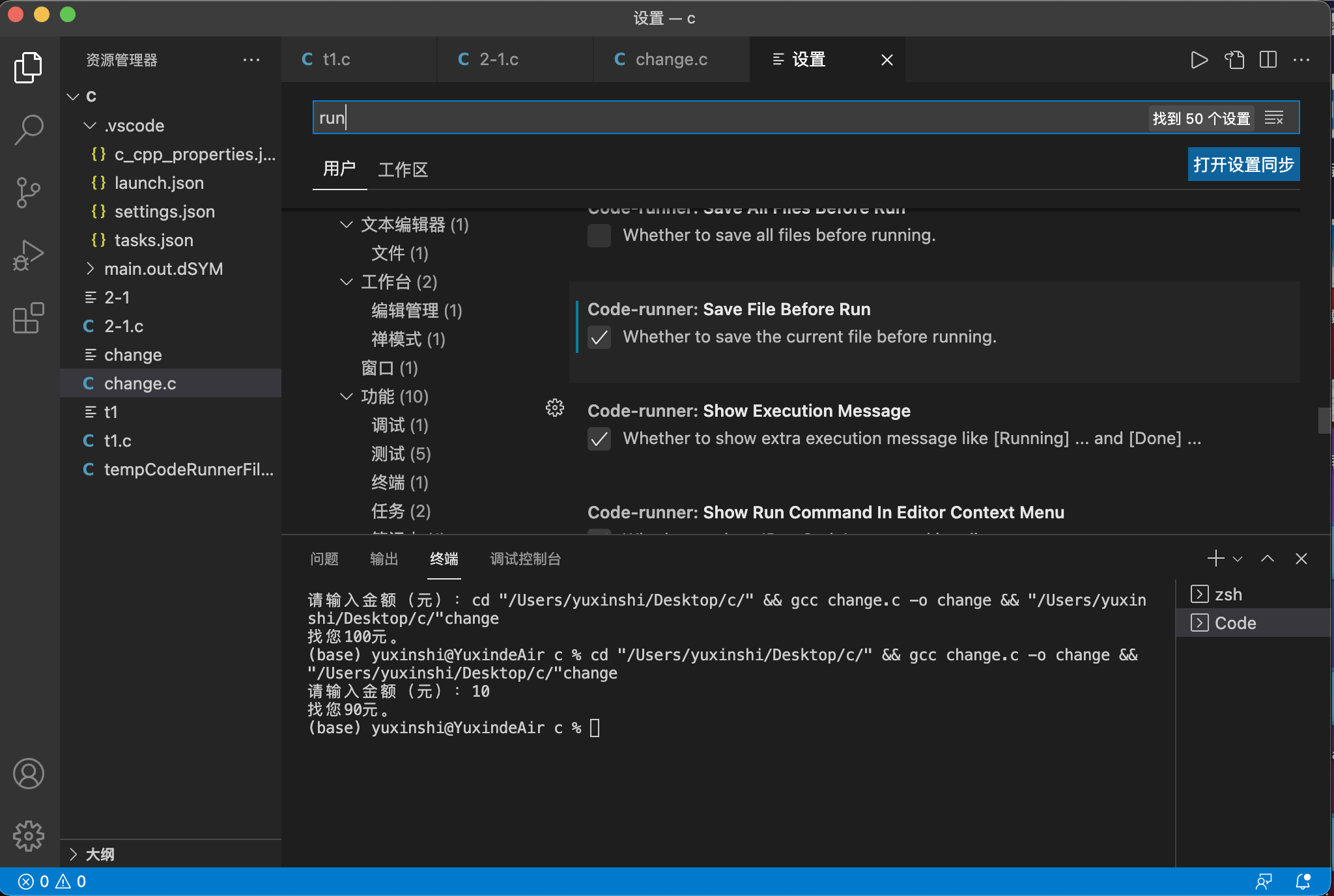Collapse the 工作台 (2) settings group
Screen dimensions: 1334x896
tap(347, 282)
